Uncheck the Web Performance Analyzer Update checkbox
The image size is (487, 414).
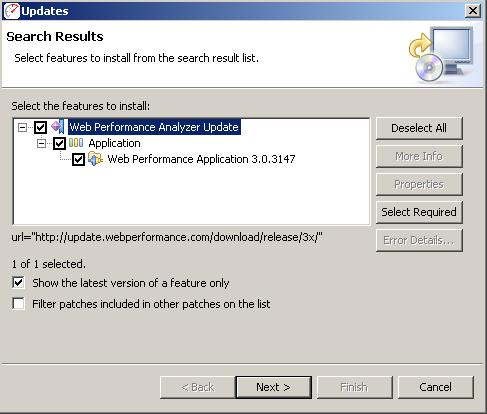(x=40, y=127)
